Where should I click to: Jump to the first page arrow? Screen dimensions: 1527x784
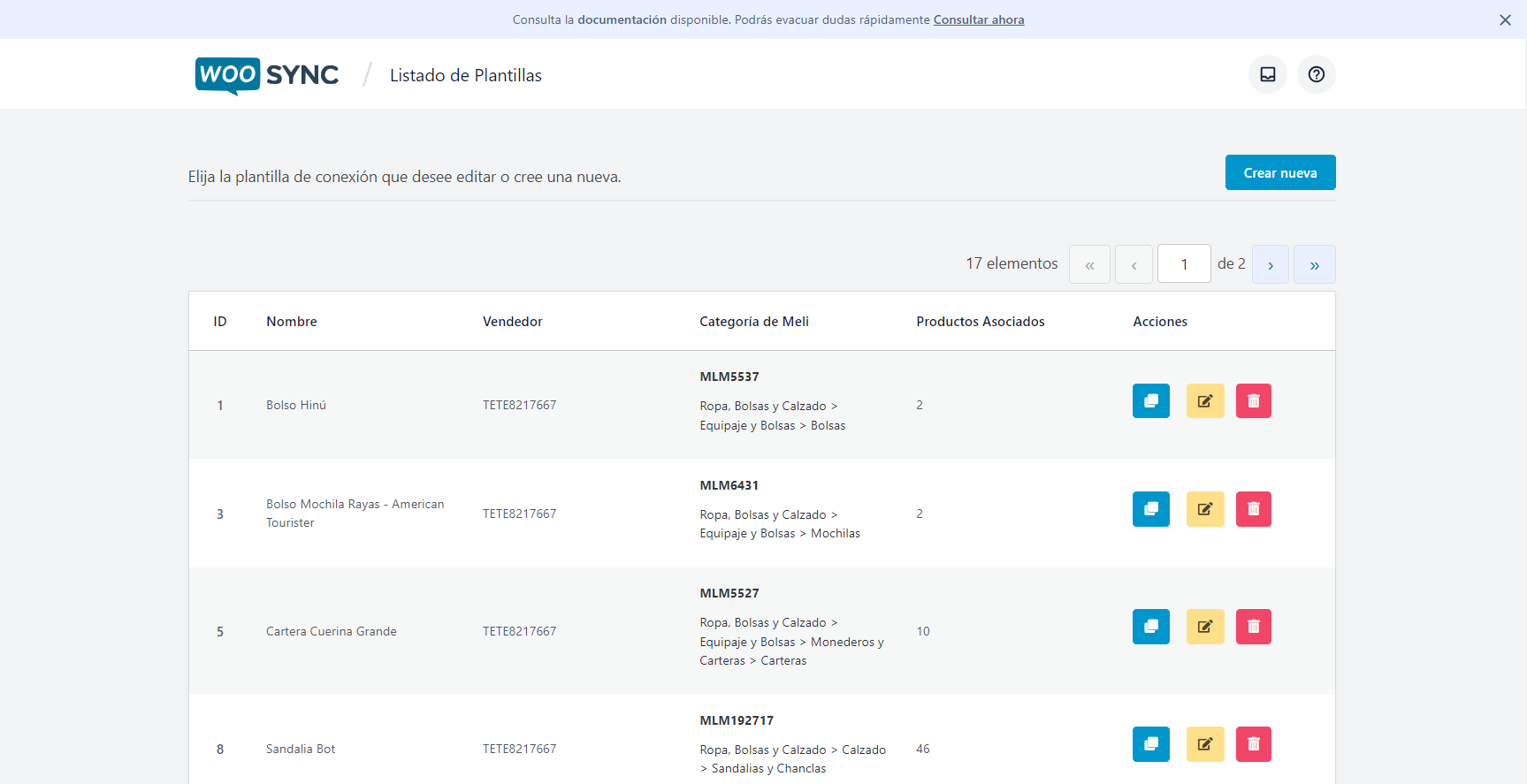point(1089,264)
